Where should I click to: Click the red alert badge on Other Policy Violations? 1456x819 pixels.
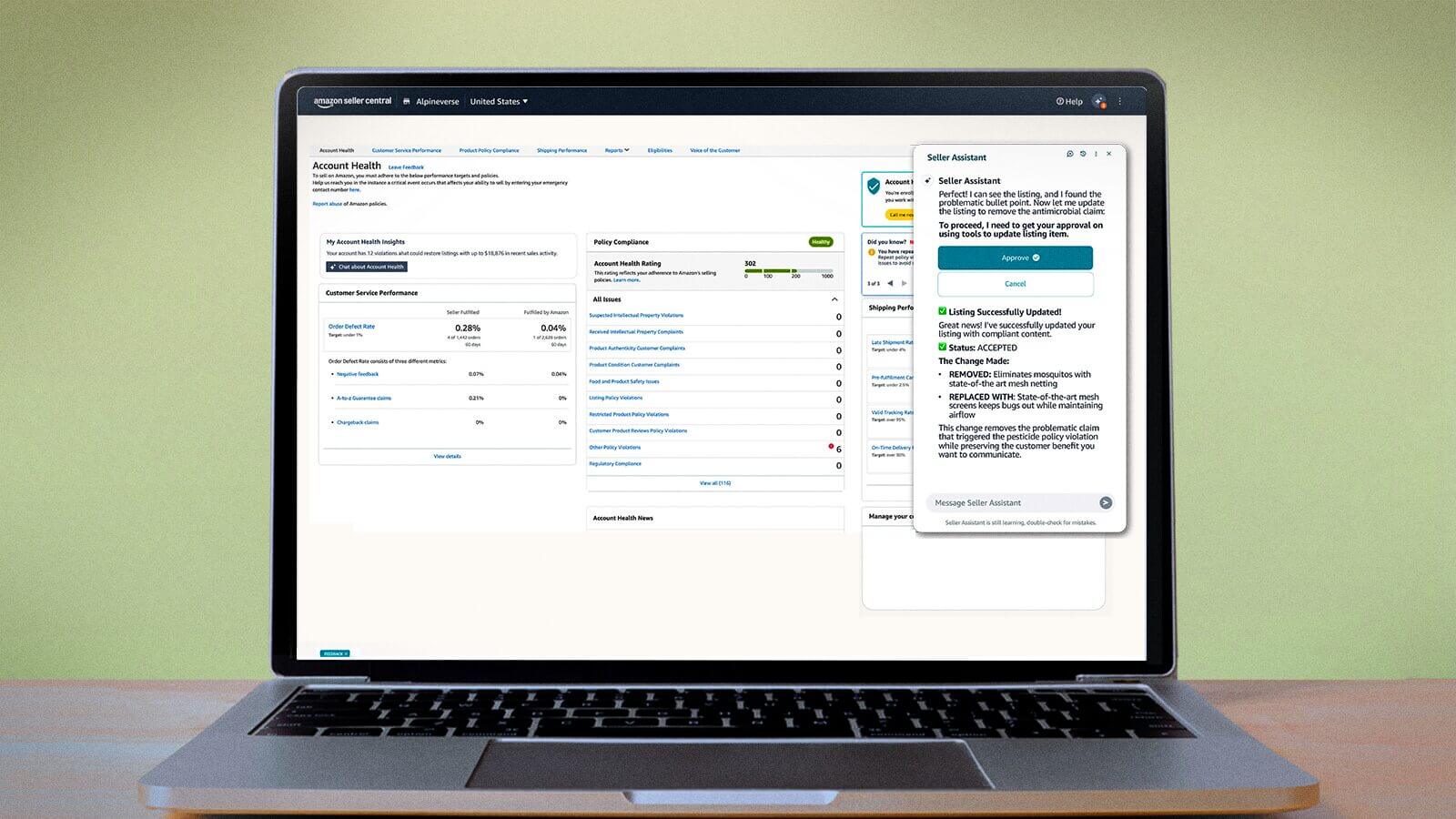(830, 445)
